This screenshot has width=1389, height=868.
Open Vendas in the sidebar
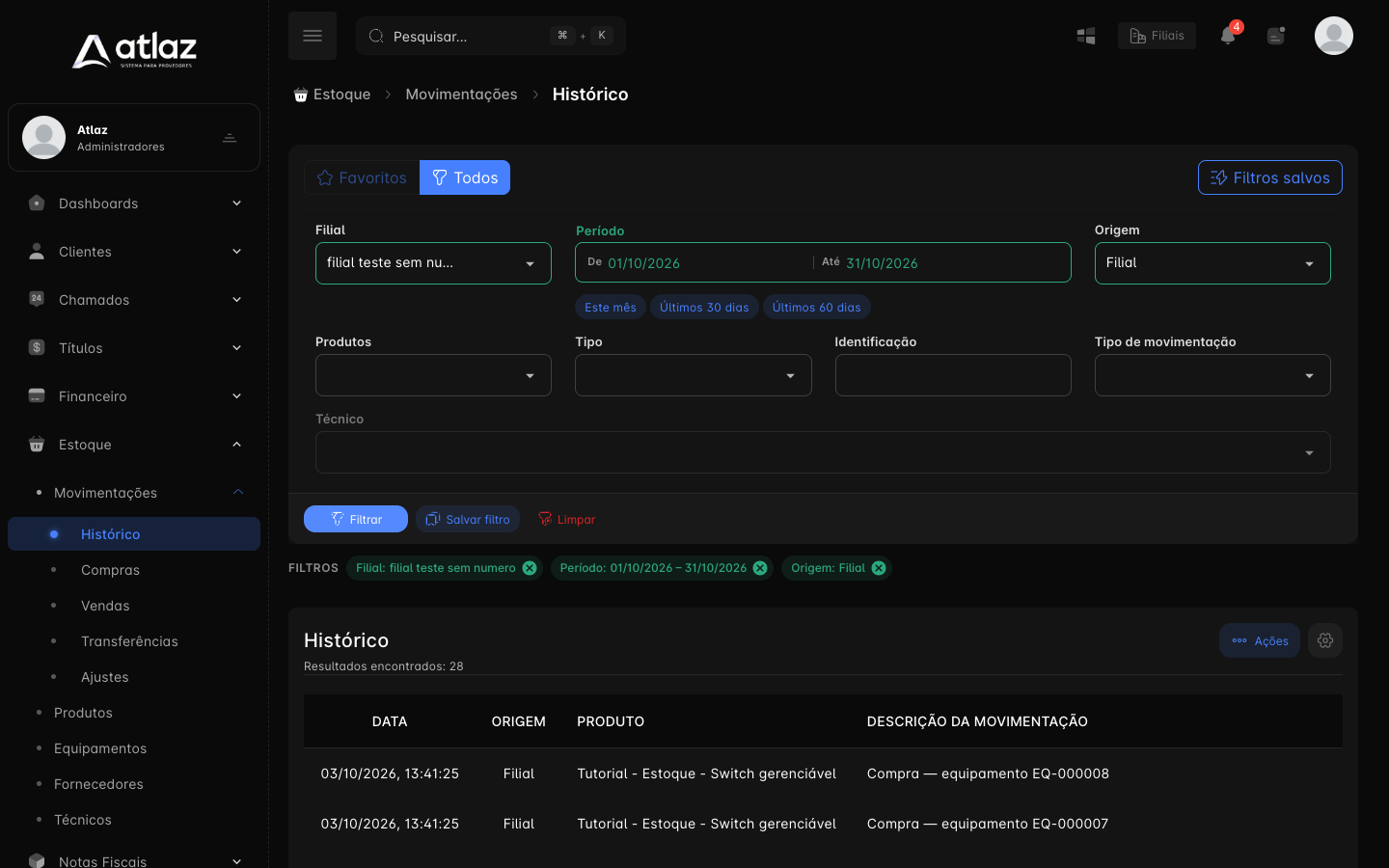pos(105,606)
